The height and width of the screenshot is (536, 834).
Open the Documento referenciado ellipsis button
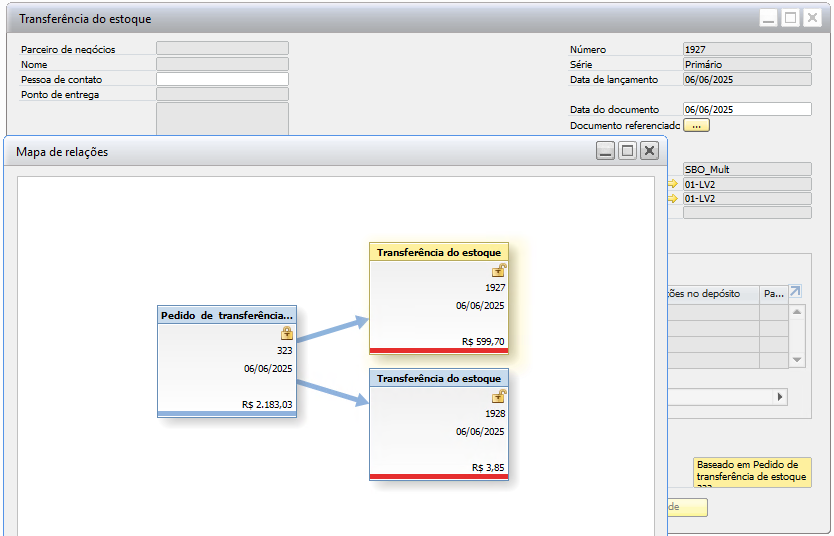click(696, 125)
